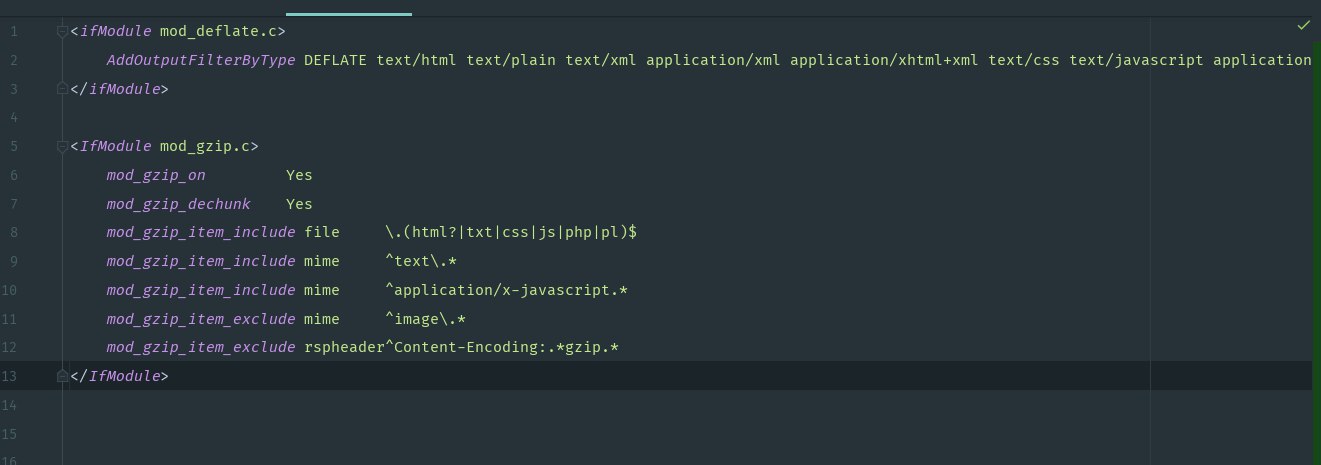This screenshot has width=1321, height=465.
Task: Place cursor on mod_gzip_dechunk directive
Action: pyautogui.click(x=178, y=204)
